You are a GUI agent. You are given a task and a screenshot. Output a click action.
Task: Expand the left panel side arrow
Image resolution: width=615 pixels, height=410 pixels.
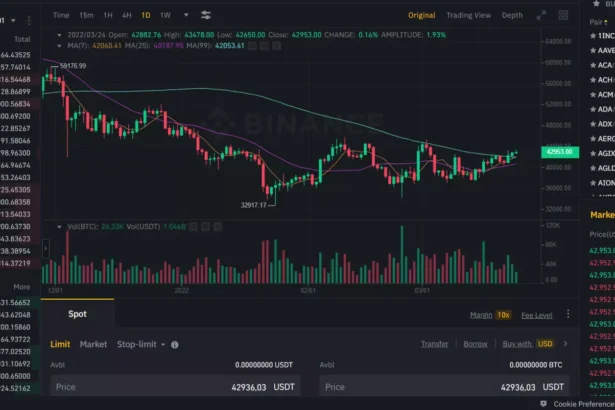tap(45, 248)
